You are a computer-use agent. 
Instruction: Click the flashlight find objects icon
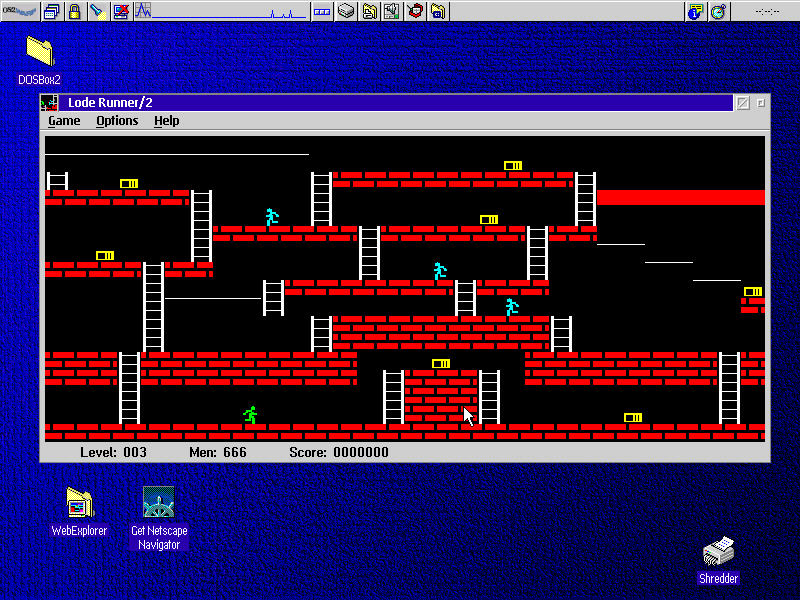(x=98, y=11)
